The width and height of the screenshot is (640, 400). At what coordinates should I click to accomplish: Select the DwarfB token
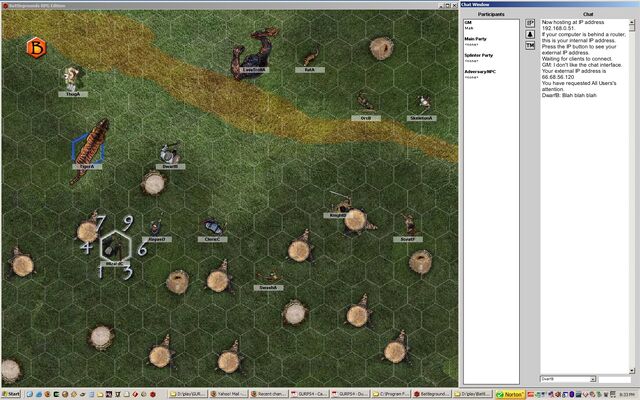pos(170,154)
